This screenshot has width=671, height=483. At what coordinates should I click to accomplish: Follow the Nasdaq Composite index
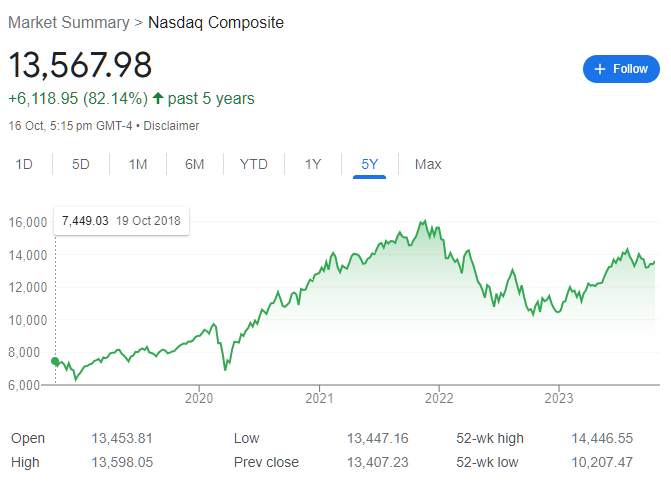(621, 69)
